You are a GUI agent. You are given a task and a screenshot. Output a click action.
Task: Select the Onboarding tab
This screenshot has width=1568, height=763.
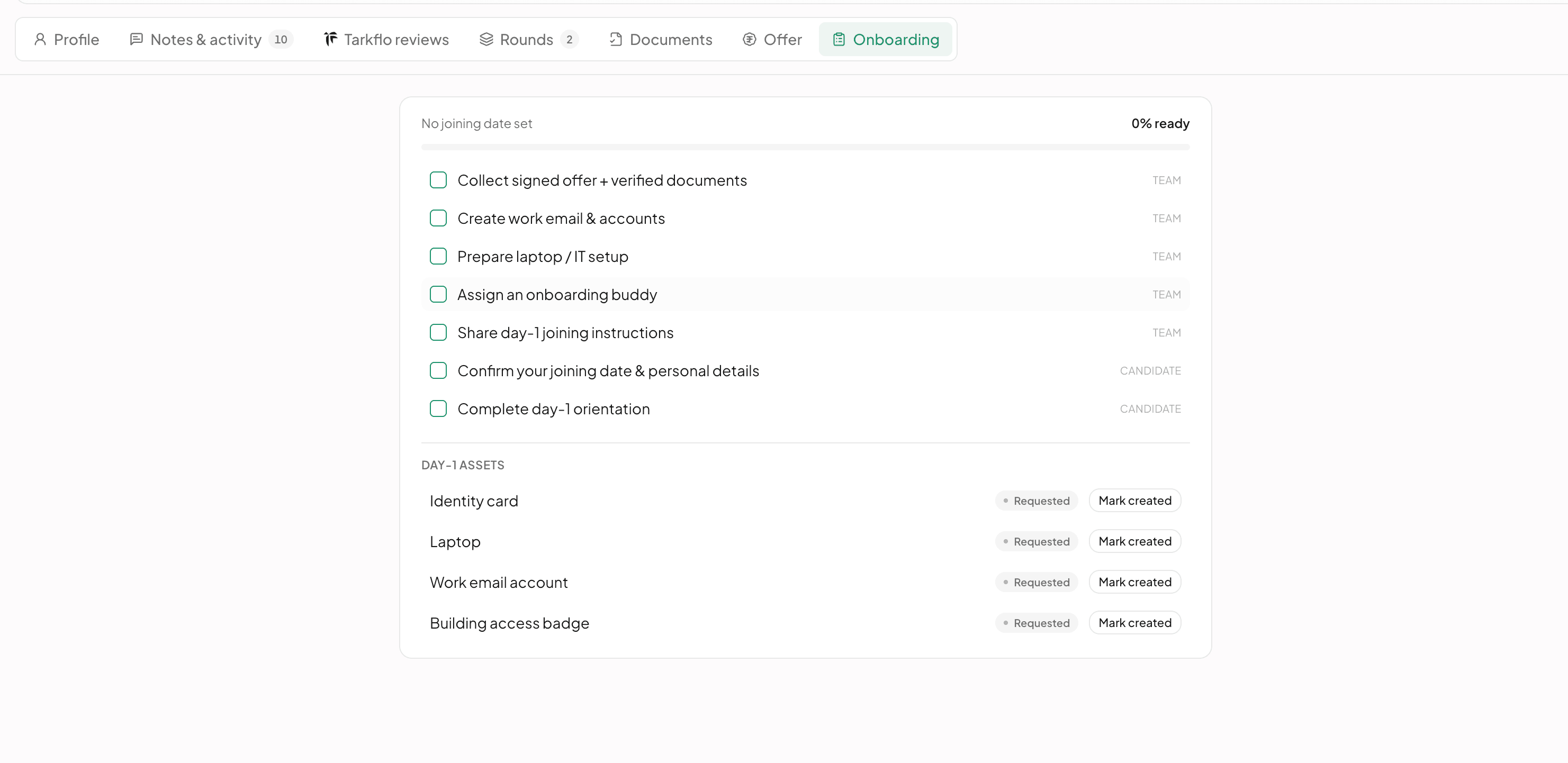pyautogui.click(x=886, y=40)
